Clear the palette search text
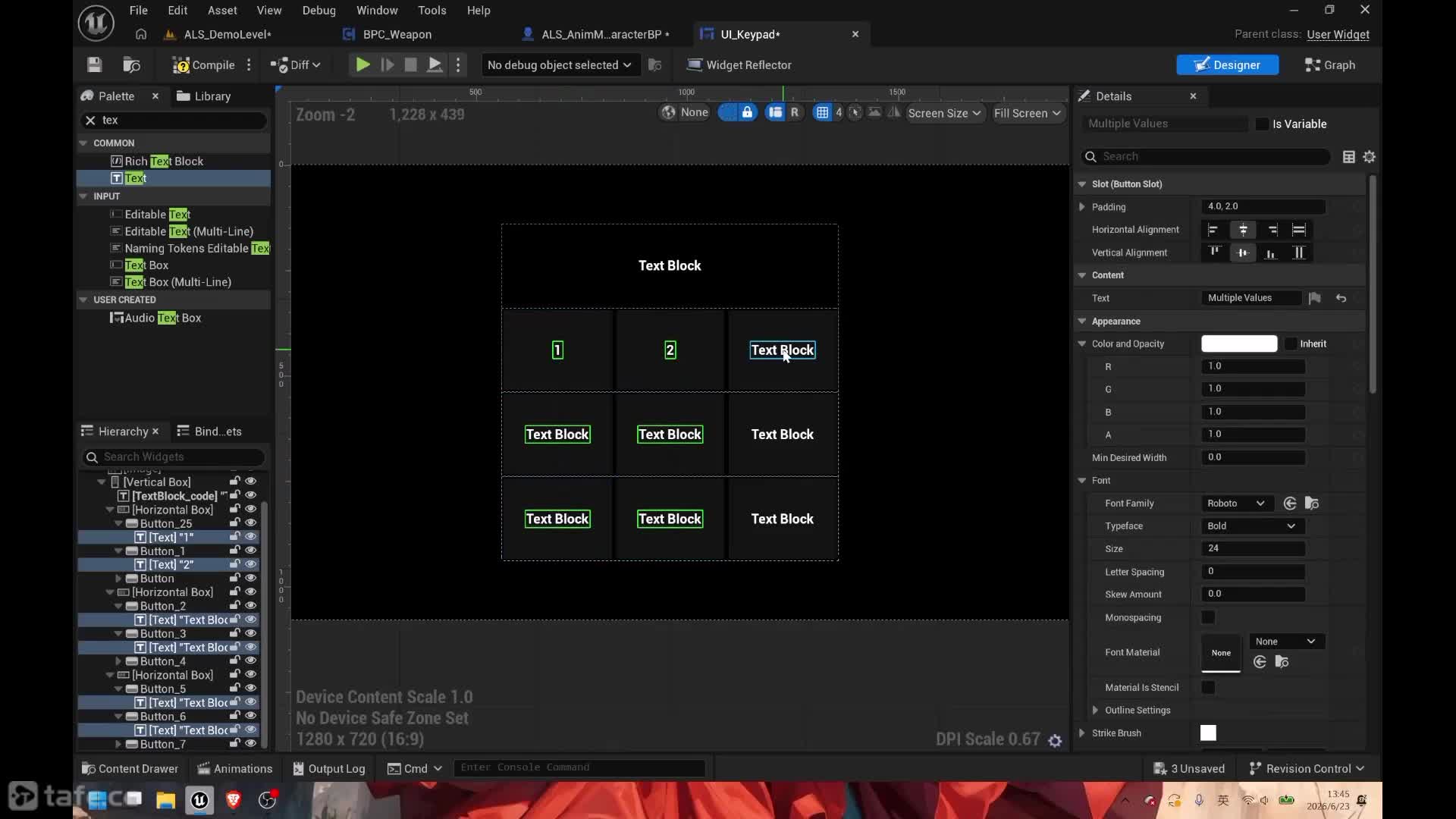The width and height of the screenshot is (1456, 819). pyautogui.click(x=90, y=120)
